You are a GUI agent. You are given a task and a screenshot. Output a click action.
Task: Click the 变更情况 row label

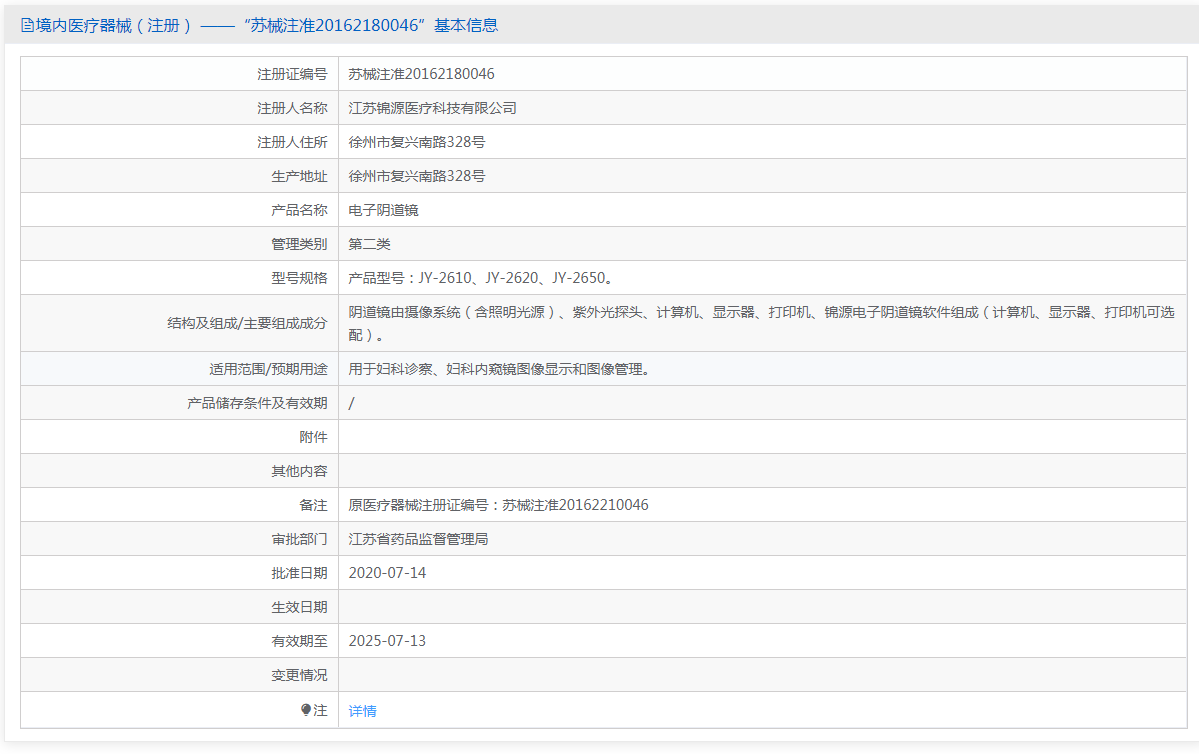tap(299, 675)
